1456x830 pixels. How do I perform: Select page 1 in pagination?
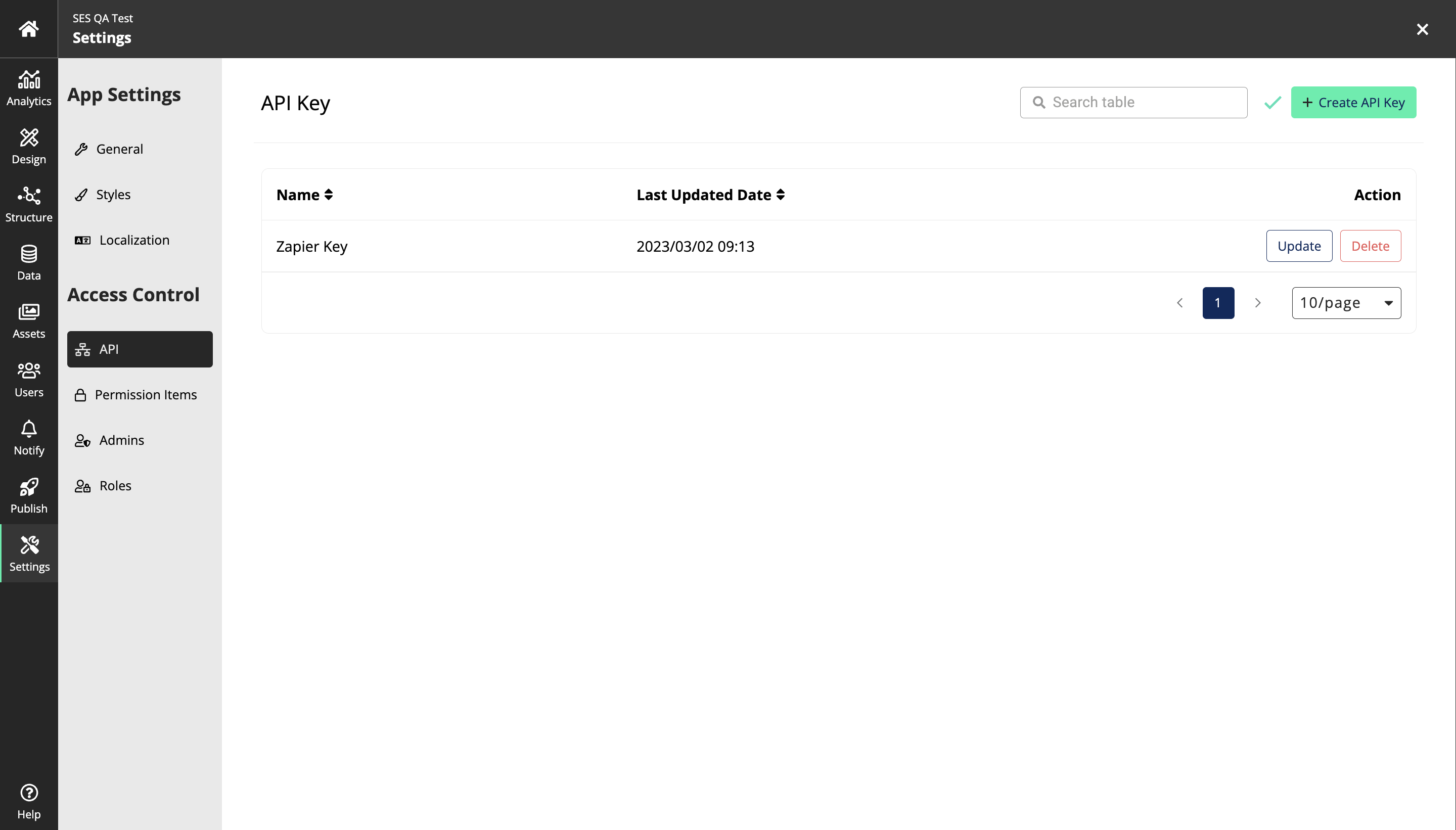pyautogui.click(x=1218, y=303)
